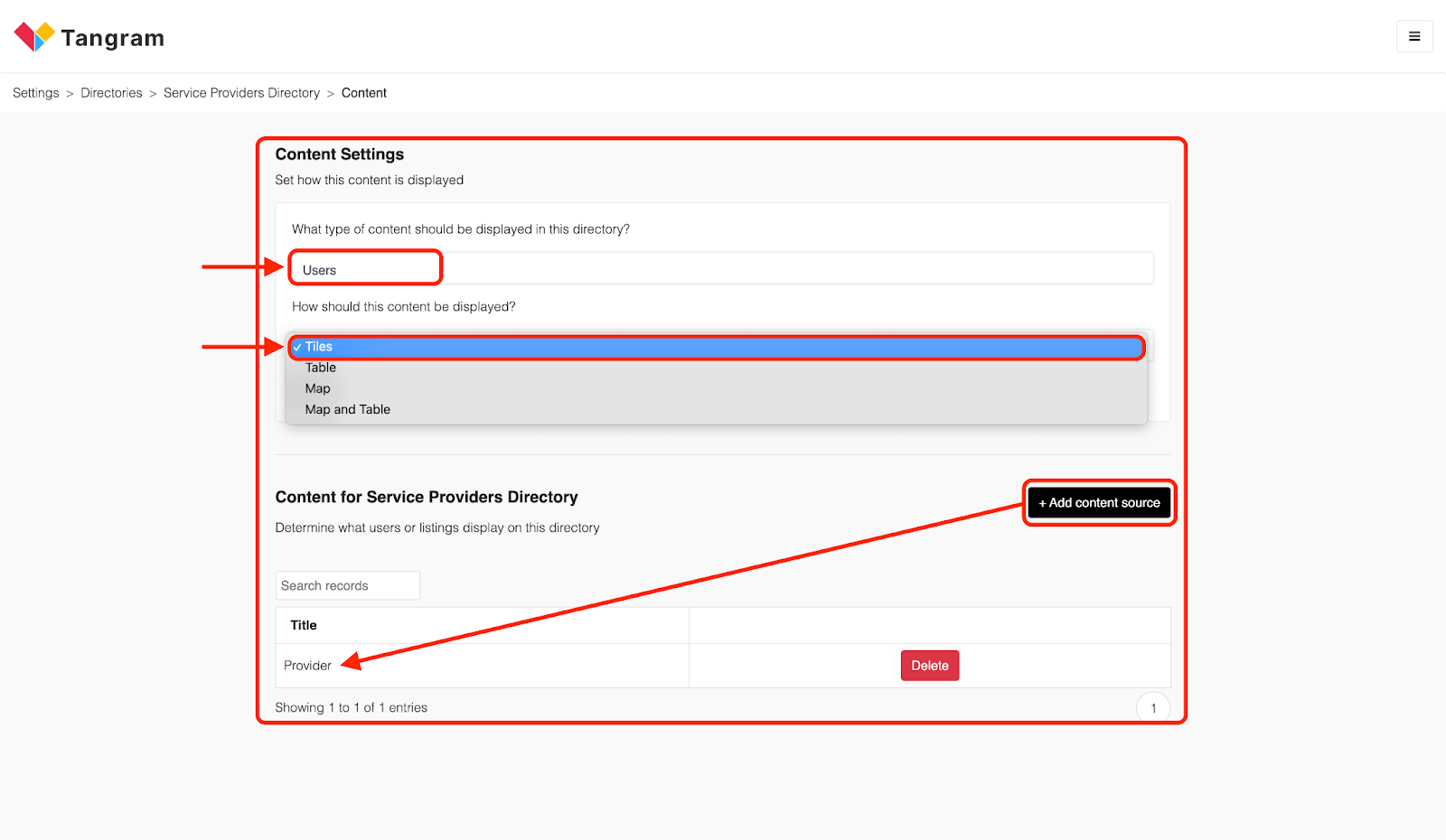The height and width of the screenshot is (840, 1446).
Task: Go to pagination page 1
Action: (x=1153, y=708)
